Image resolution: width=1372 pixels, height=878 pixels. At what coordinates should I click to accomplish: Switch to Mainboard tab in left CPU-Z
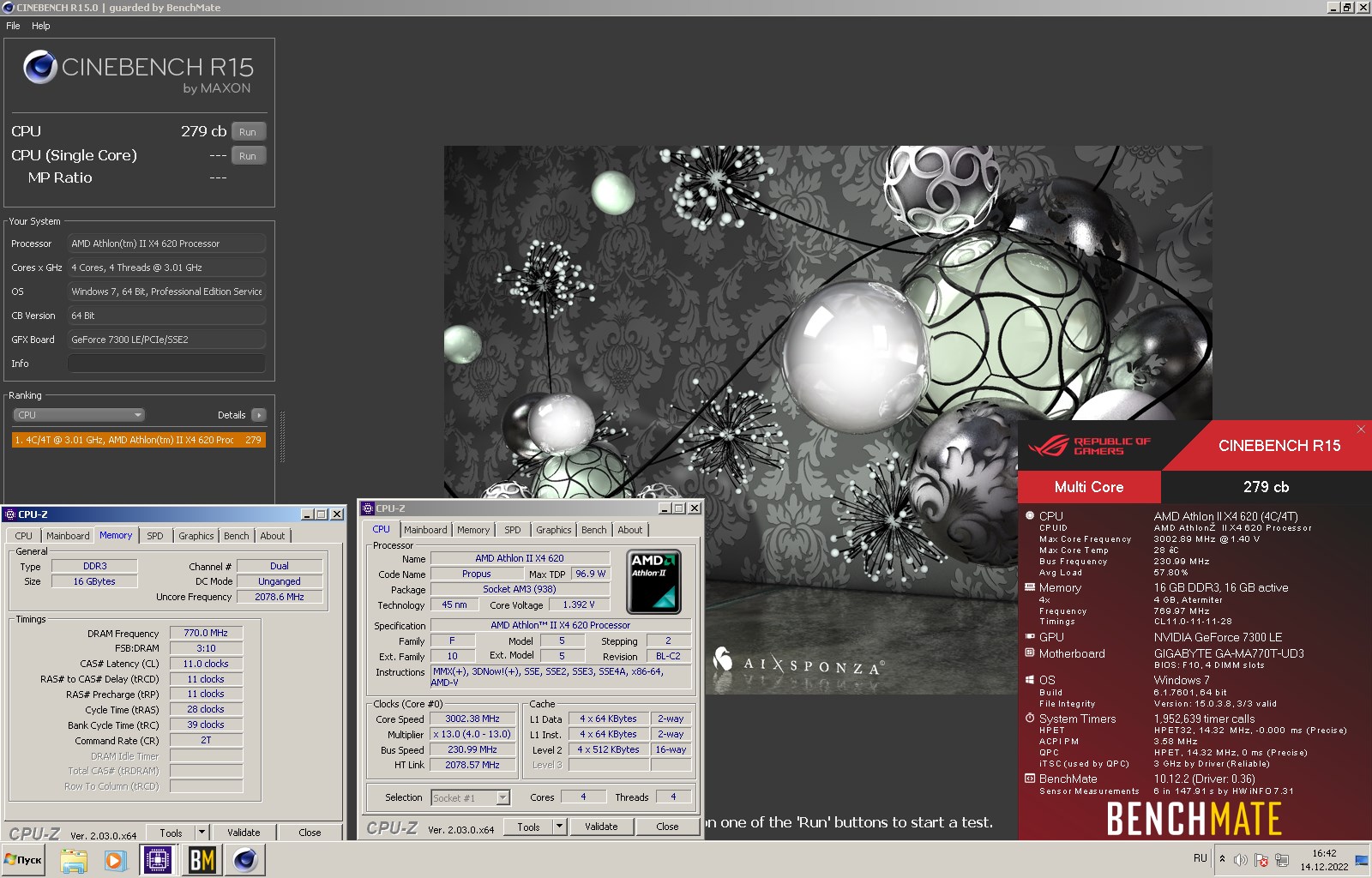[x=68, y=536]
